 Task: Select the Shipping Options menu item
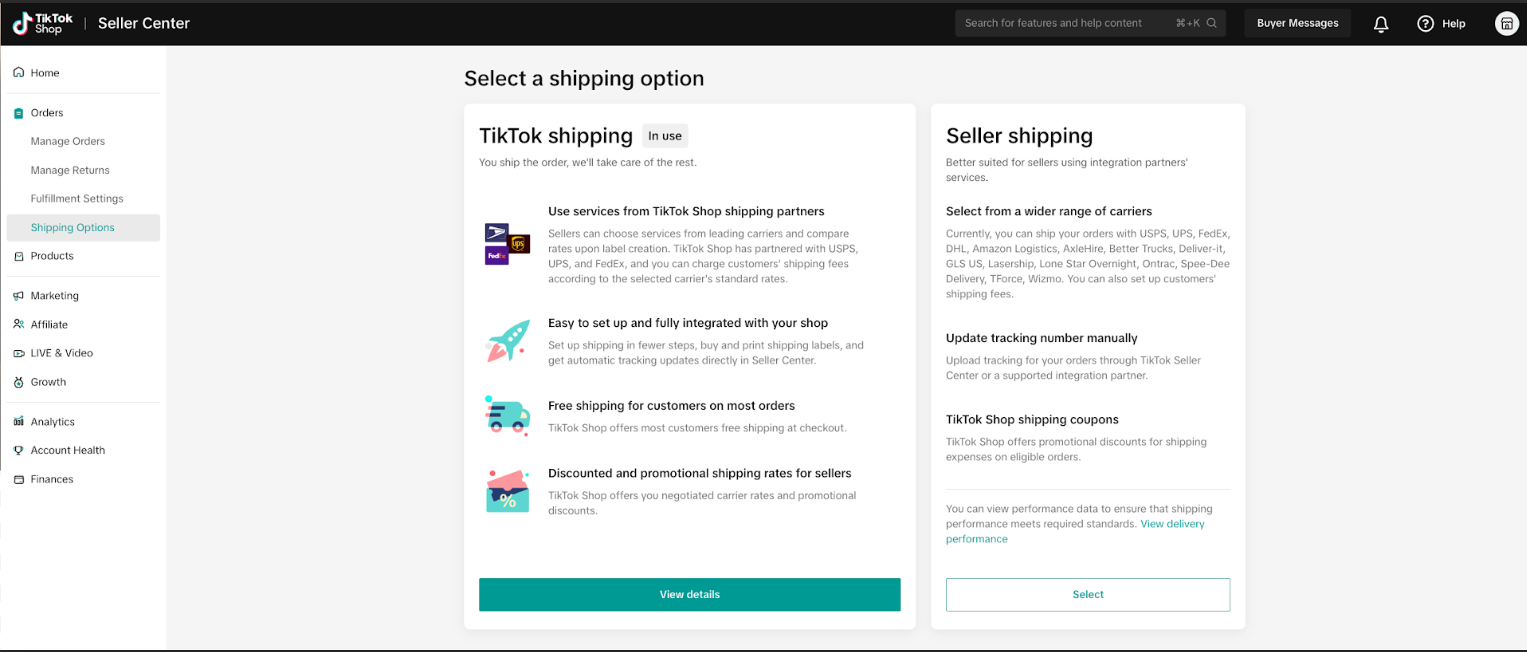[x=83, y=227]
